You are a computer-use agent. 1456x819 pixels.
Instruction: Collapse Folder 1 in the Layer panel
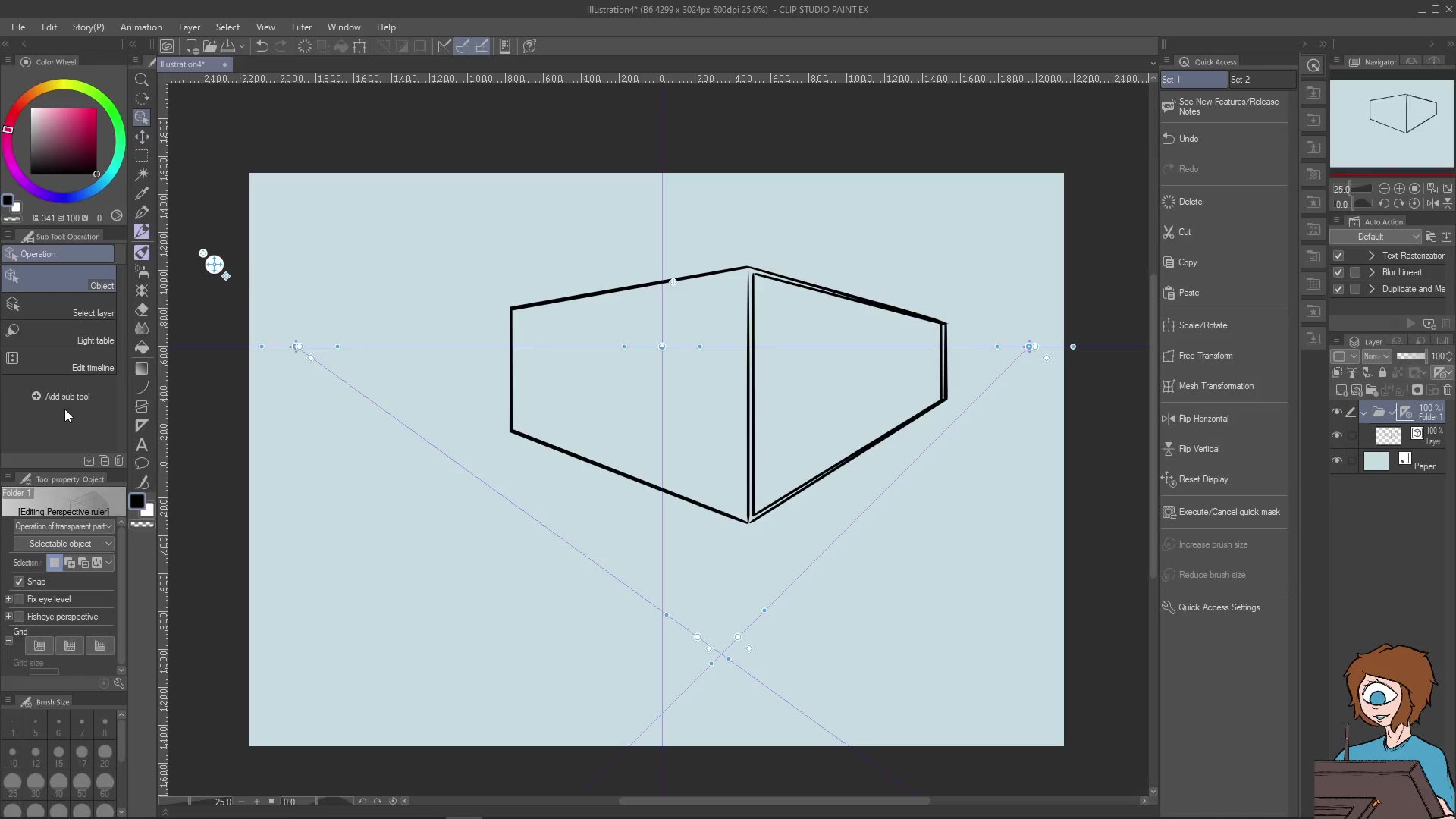coord(1363,413)
